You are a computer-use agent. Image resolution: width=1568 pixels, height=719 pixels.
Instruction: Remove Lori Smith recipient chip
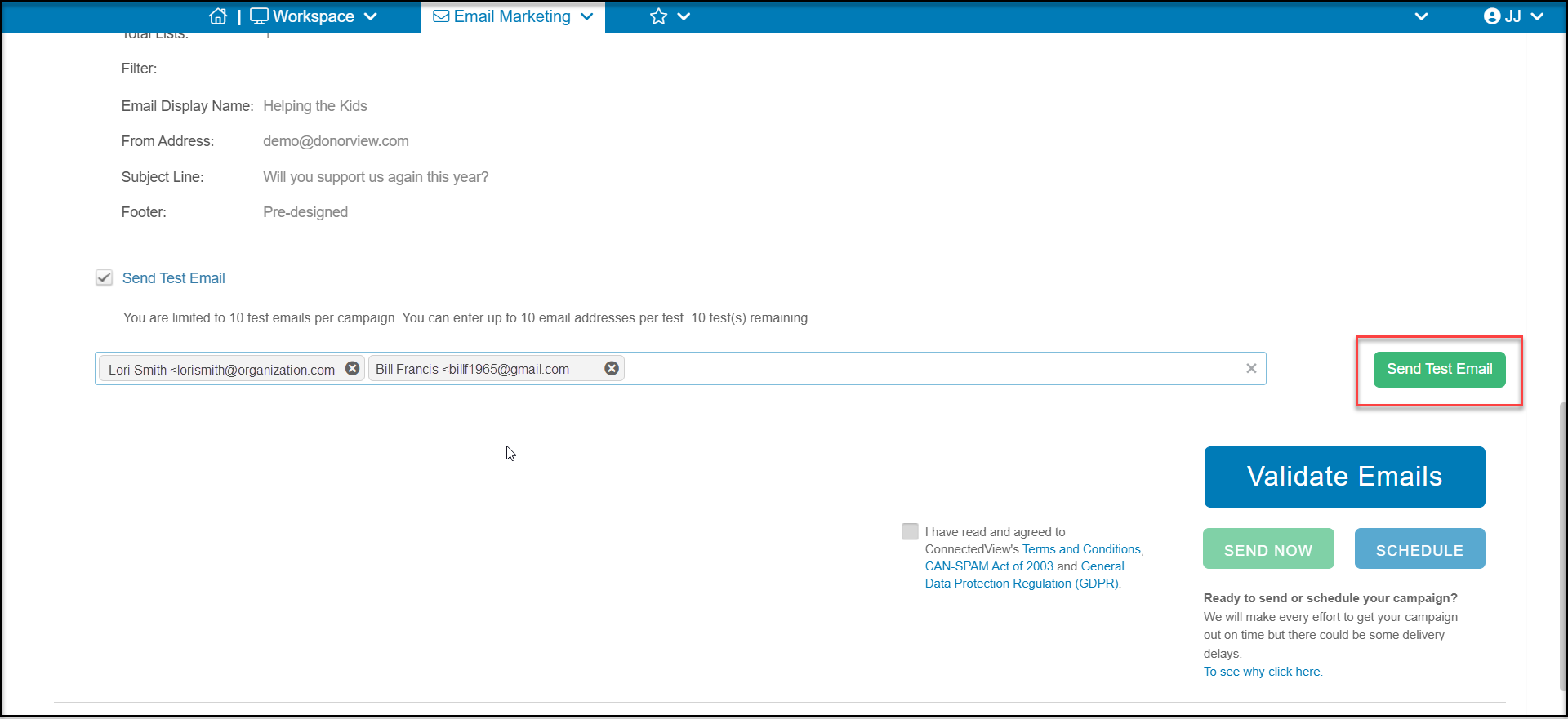353,369
